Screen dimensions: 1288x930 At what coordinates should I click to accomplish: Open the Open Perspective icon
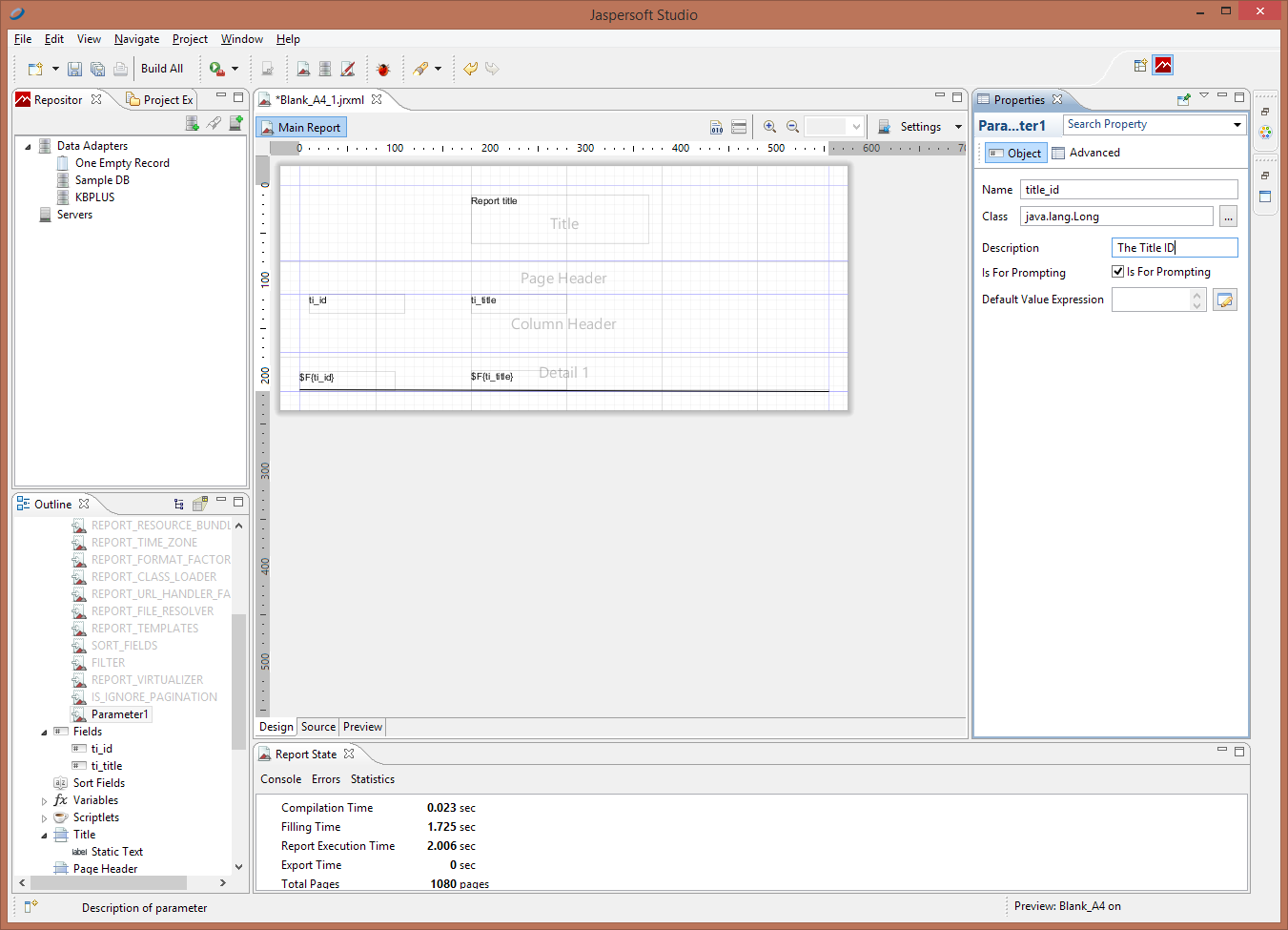click(1140, 65)
